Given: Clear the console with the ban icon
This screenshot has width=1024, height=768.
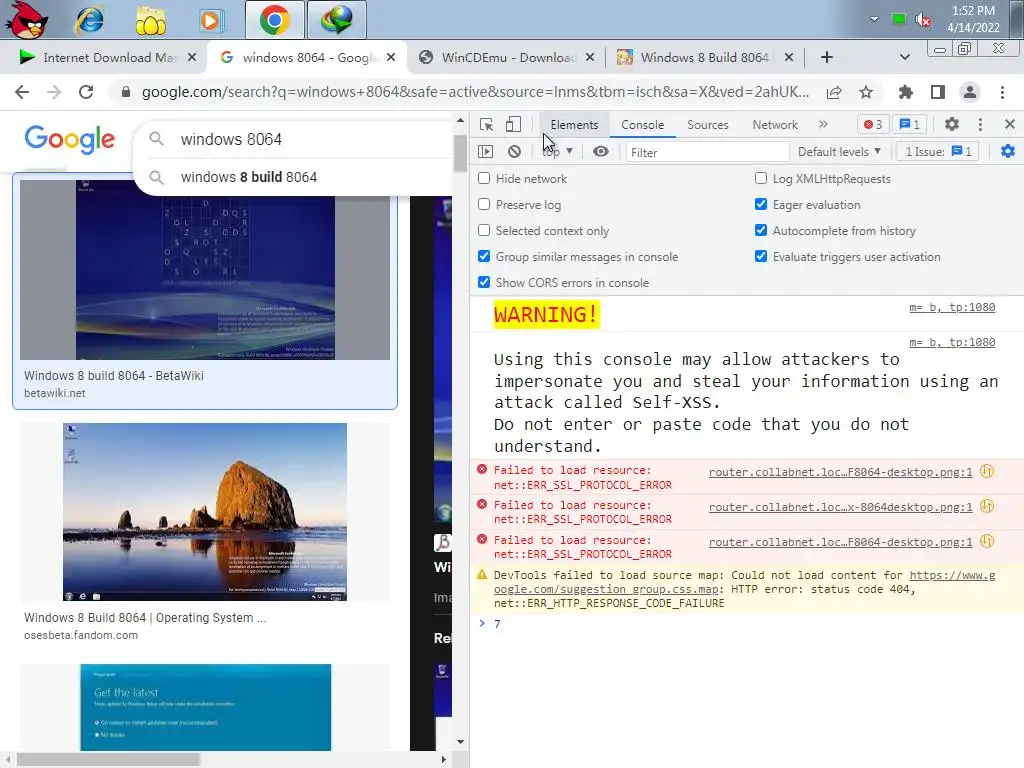Looking at the screenshot, I should 515,152.
